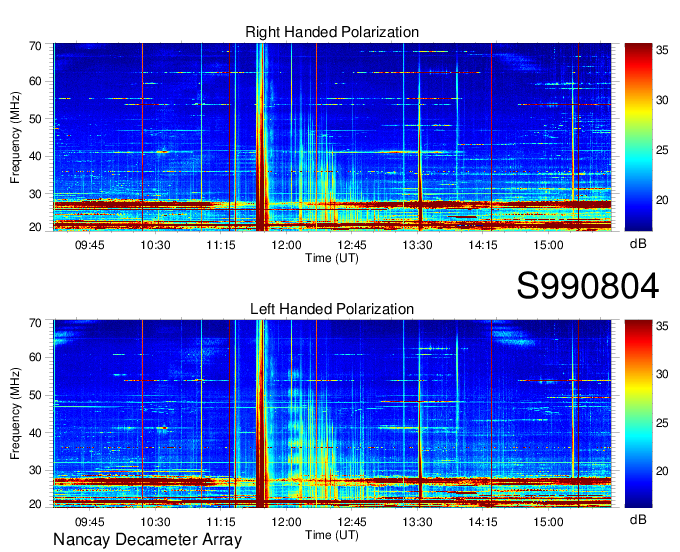Click the Nancay Decameter Array caption
This screenshot has height=552, width=680.
click(x=147, y=540)
